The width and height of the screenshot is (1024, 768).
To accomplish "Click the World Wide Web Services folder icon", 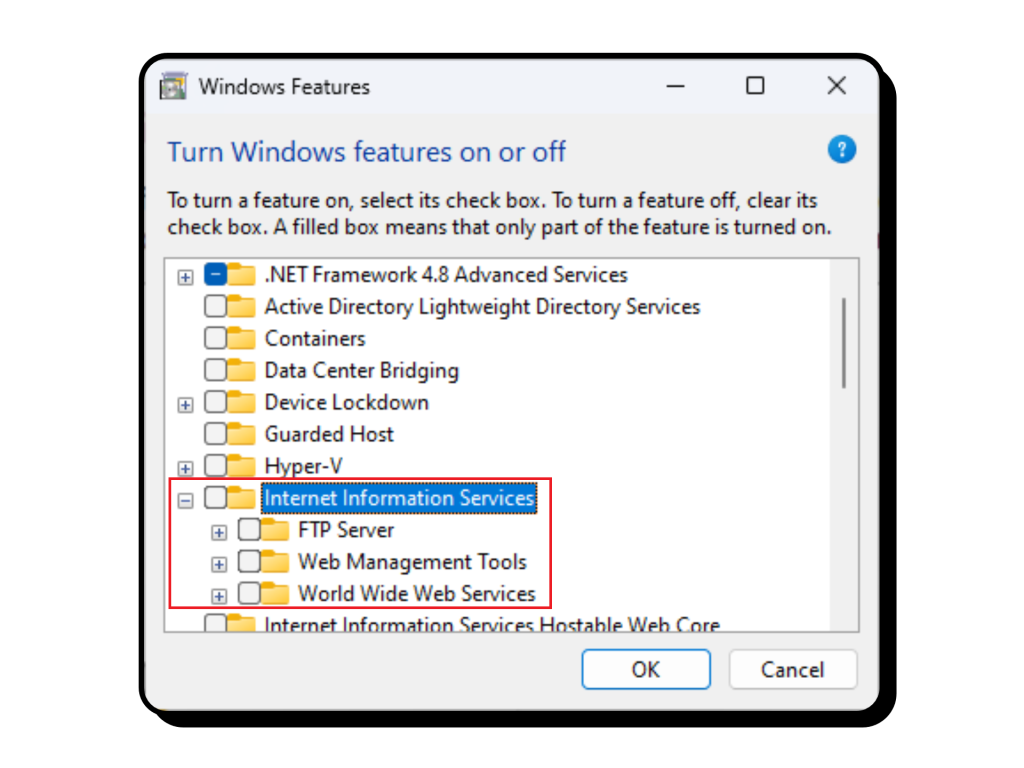I will point(275,594).
